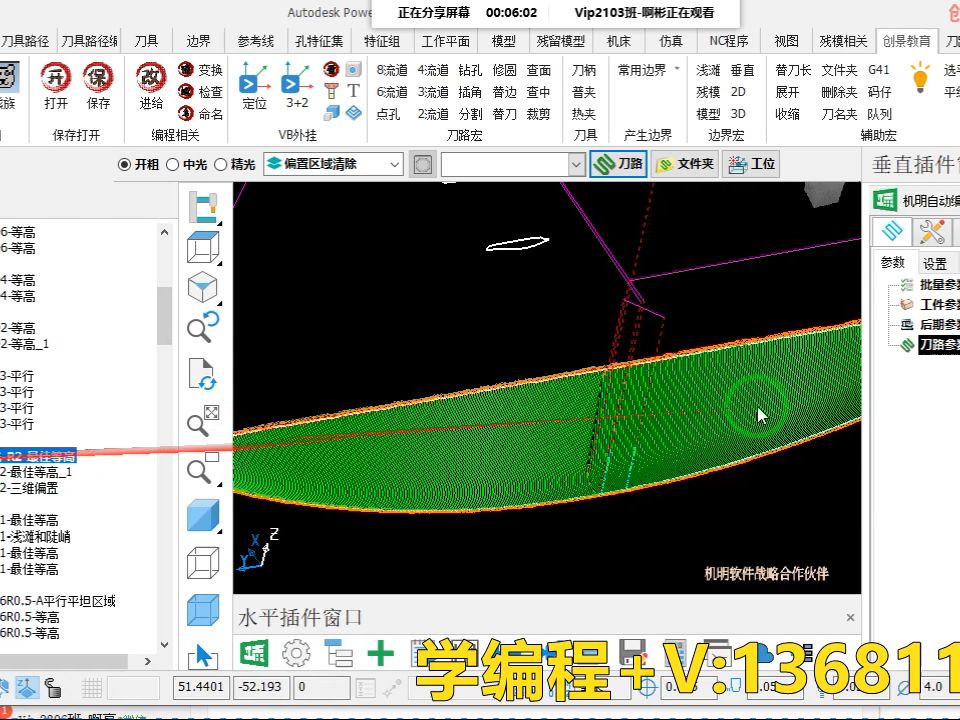
Task: Open the empty combo box dropdown arrow
Action: coord(576,164)
